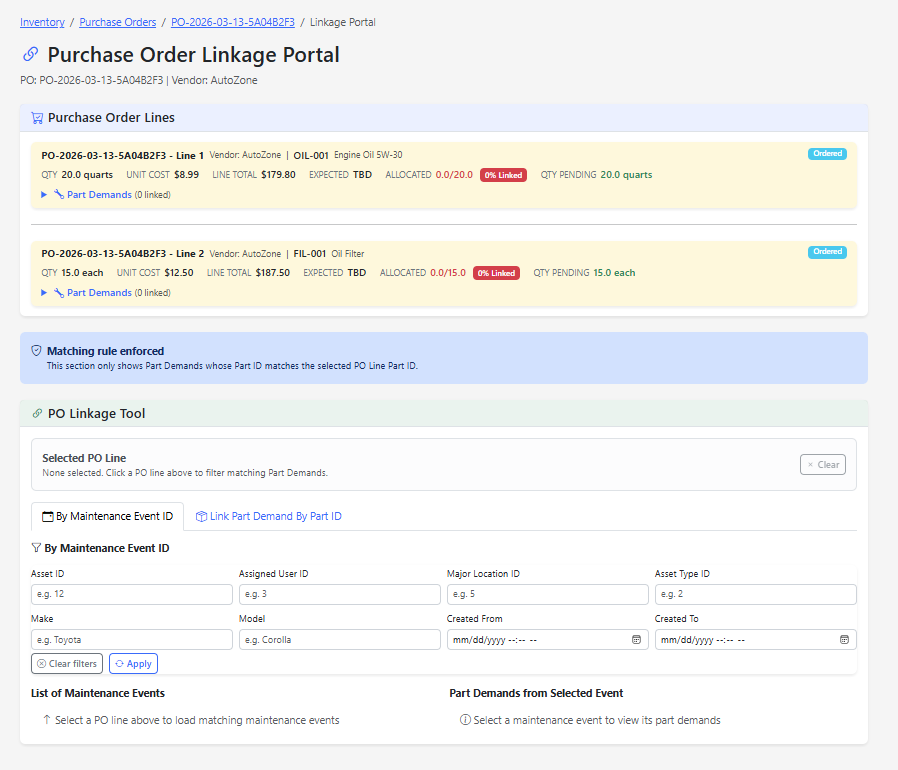898x770 pixels.
Task: Click the line total $179.80
Action: click(x=278, y=175)
